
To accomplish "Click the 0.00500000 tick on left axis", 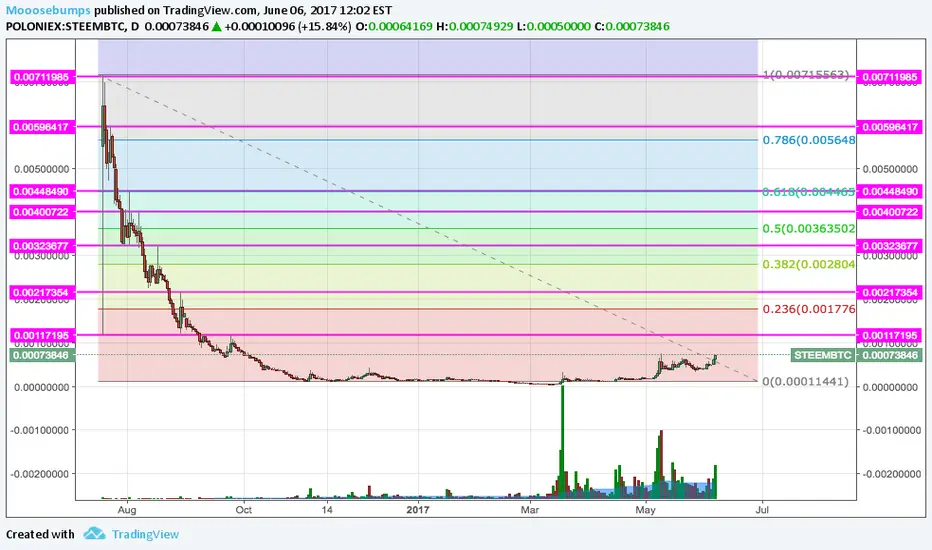I will [42, 169].
